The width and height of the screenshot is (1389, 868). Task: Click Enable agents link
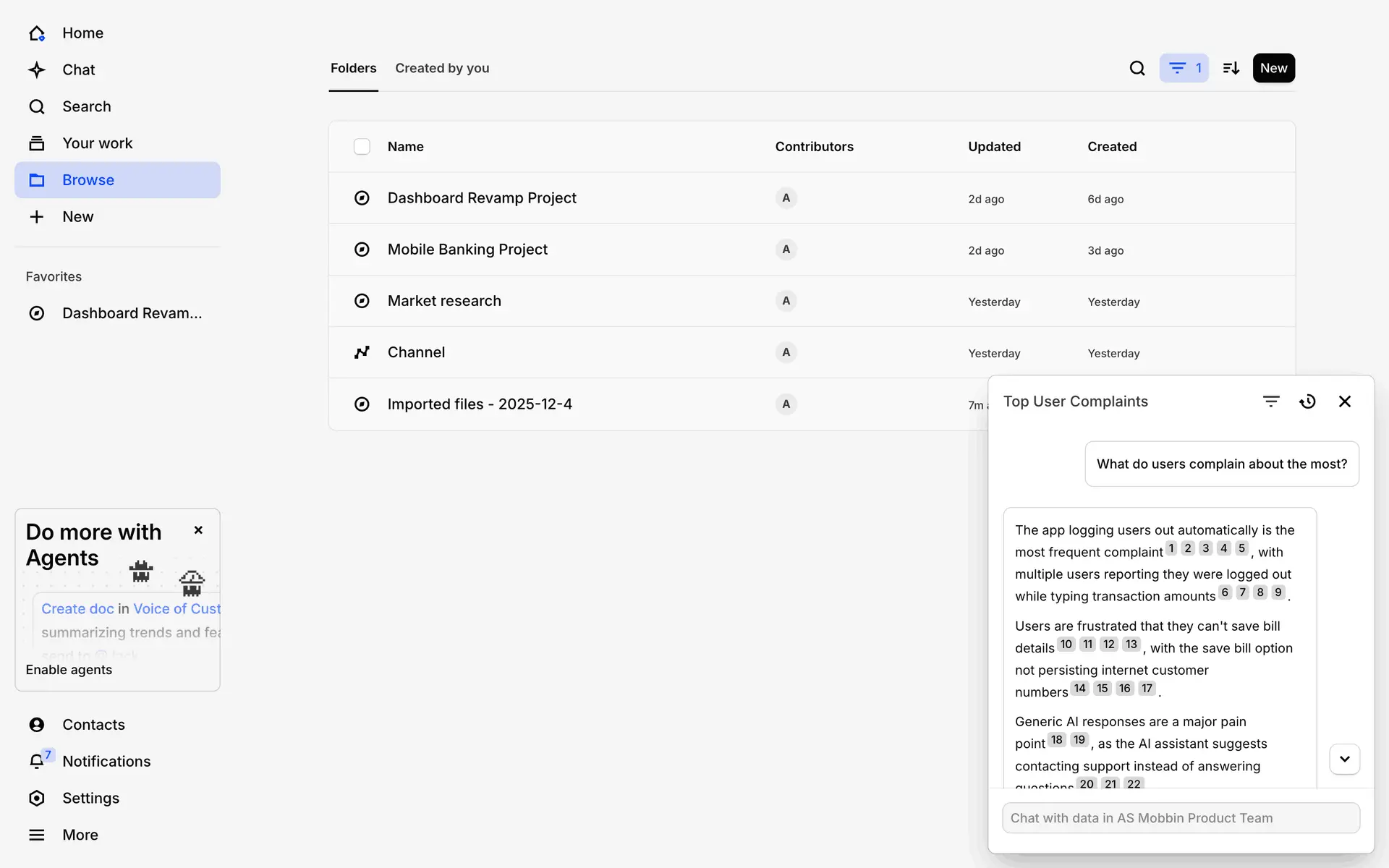[69, 670]
